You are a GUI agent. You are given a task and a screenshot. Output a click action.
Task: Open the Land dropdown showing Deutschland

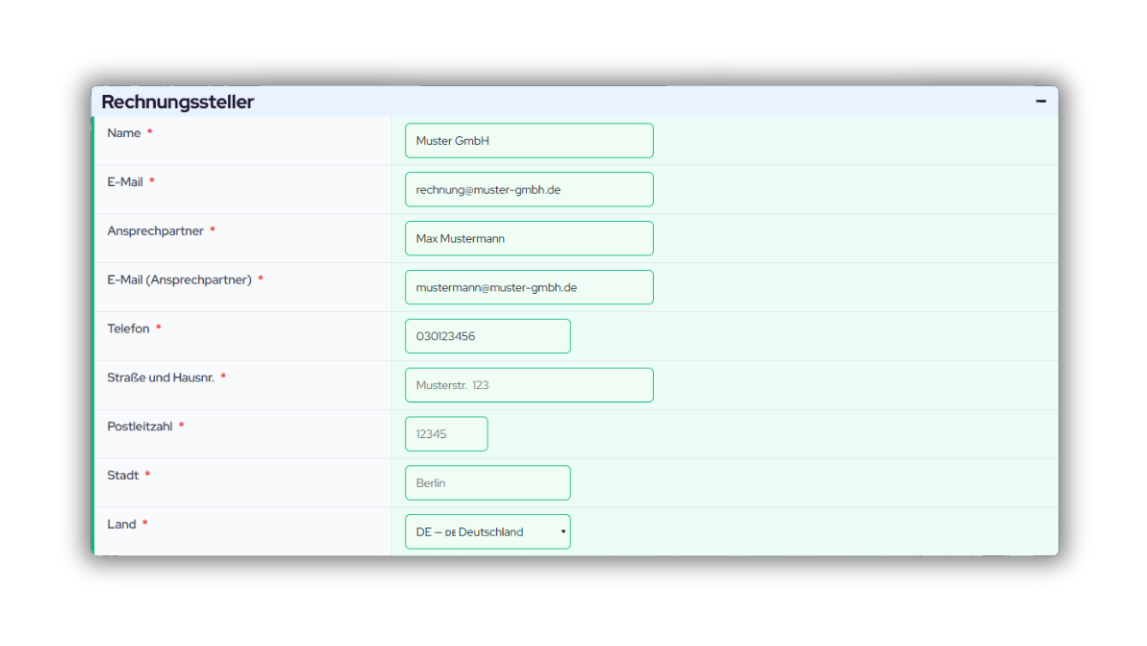point(487,532)
